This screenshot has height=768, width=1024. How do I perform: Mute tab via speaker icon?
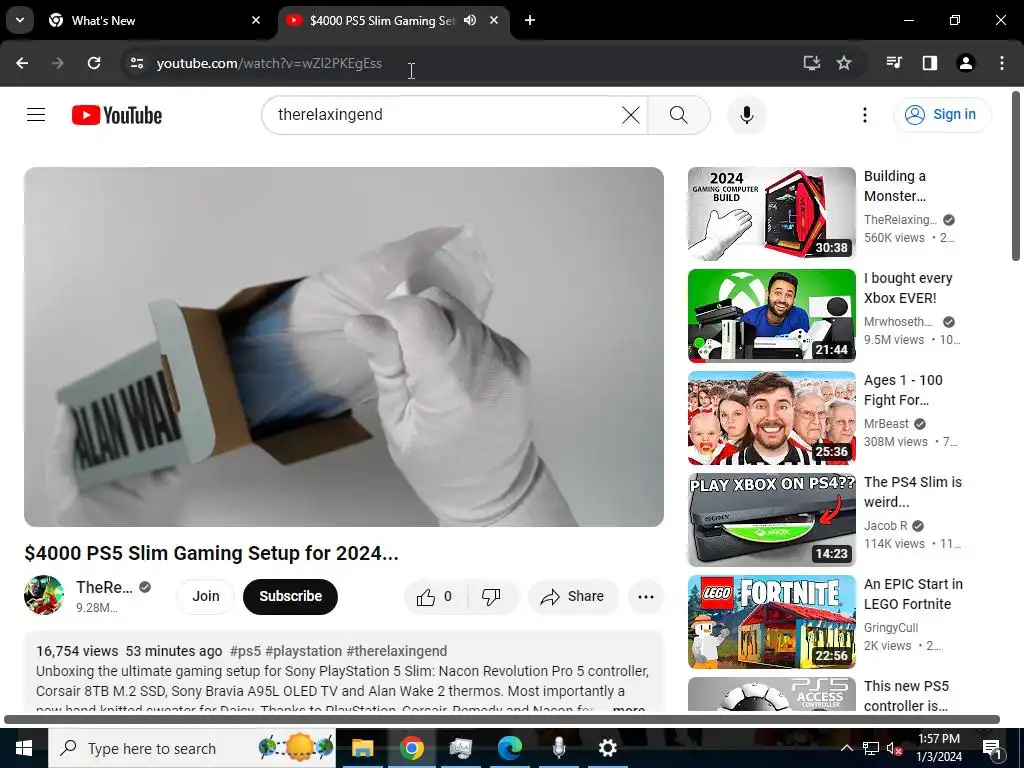click(470, 20)
